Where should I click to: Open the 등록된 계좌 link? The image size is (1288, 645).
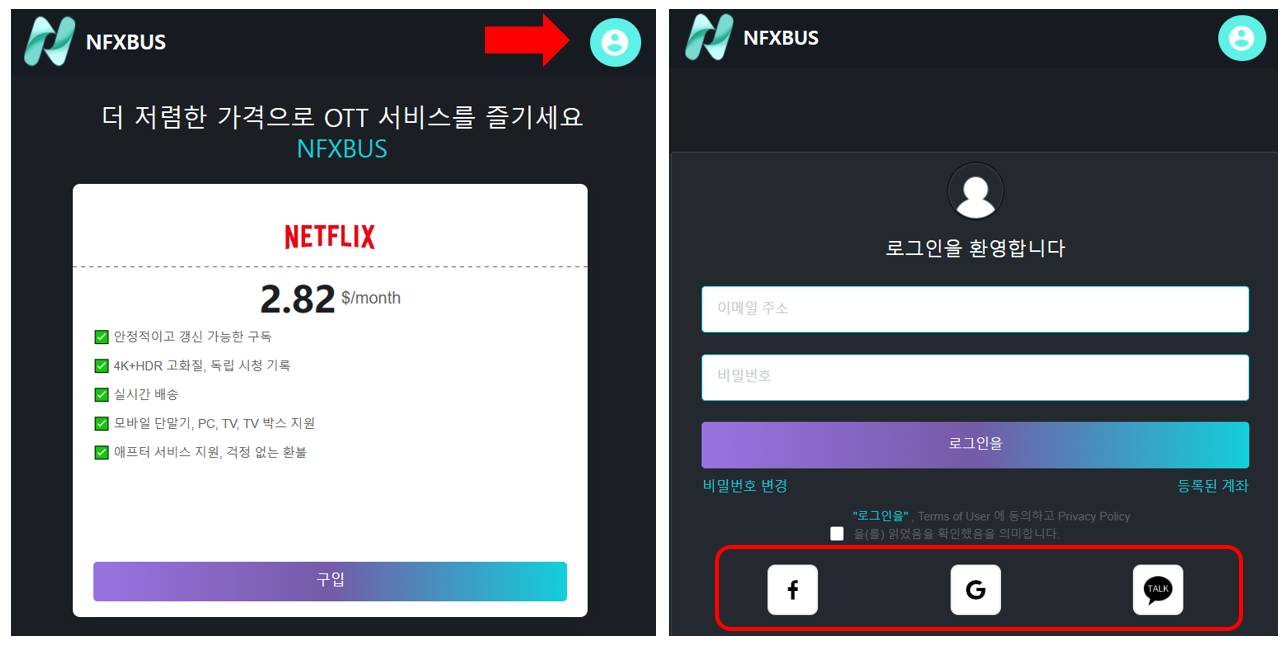click(x=1213, y=486)
